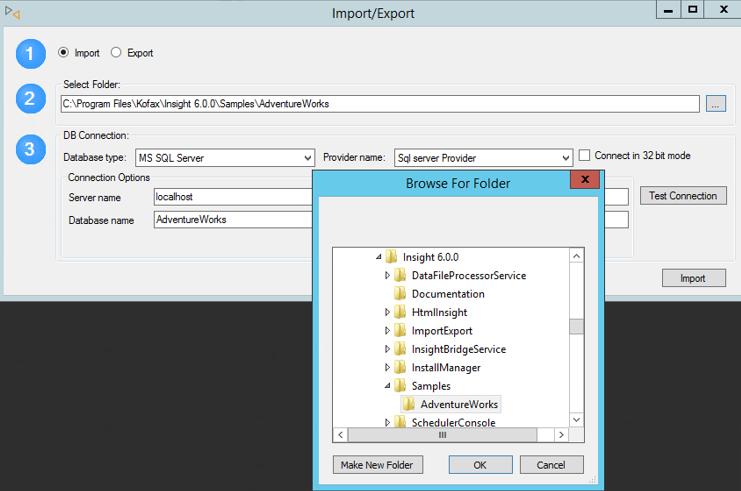Screen dimensions: 741x491
Task: Close the Browse For Folder dialog
Action: (x=585, y=180)
